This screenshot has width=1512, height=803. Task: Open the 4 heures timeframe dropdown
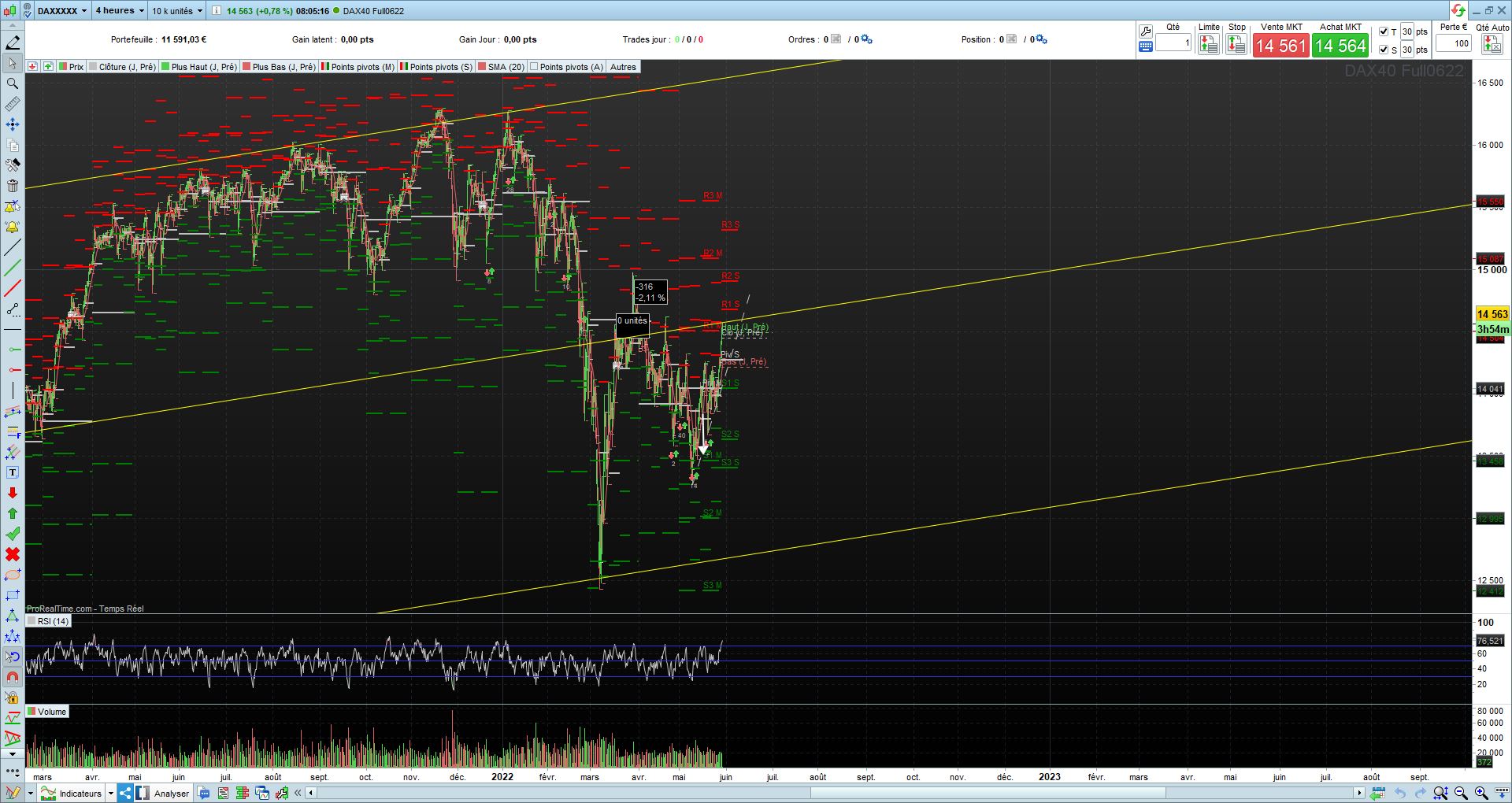[120, 11]
